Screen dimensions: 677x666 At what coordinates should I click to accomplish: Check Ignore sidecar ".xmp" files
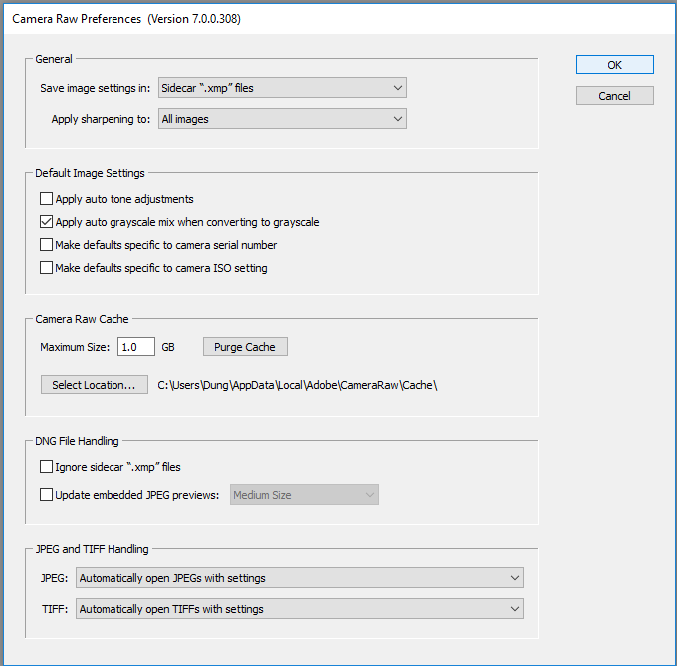point(47,467)
